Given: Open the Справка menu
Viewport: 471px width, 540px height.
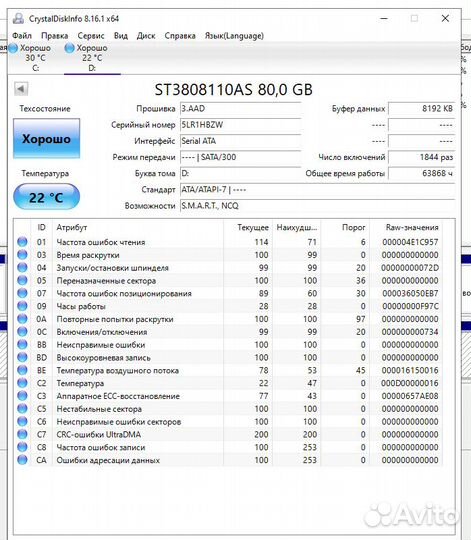Looking at the screenshot, I should click(180, 36).
